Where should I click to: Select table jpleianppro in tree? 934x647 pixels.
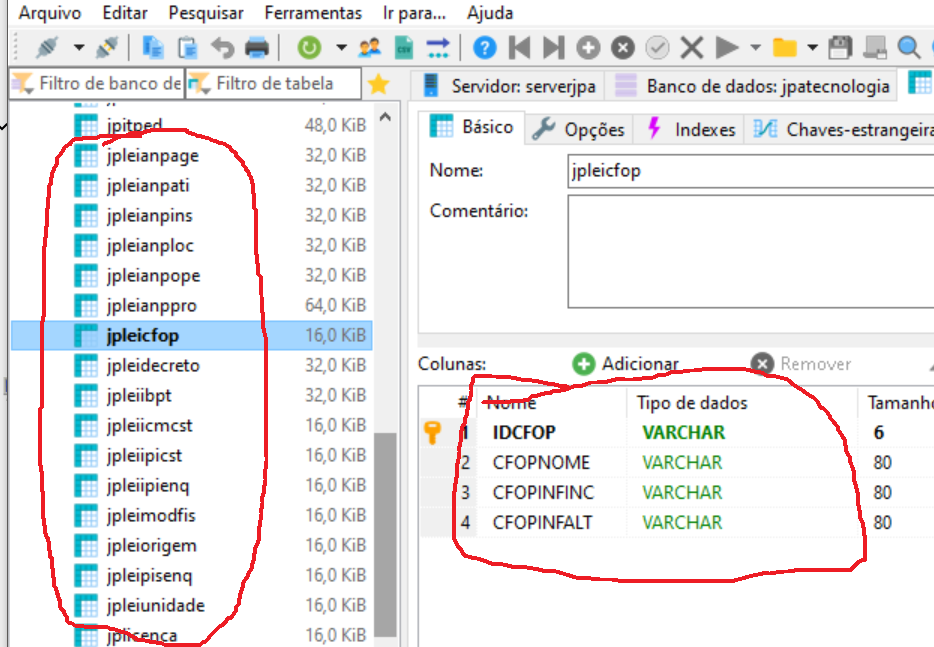coord(151,306)
